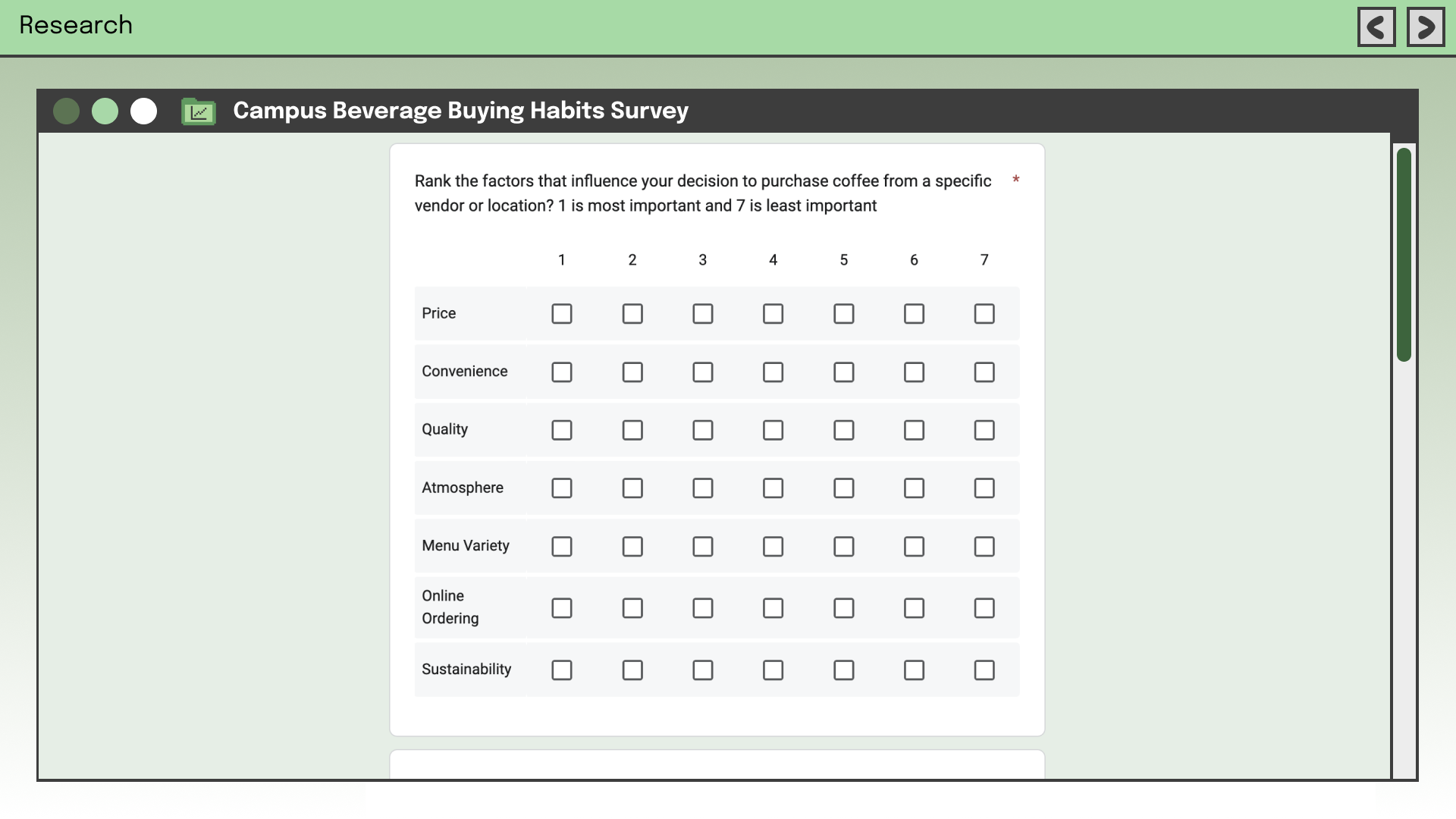The image size is (1456, 819).
Task: Click the 'Menu Variety' row label
Action: click(466, 546)
